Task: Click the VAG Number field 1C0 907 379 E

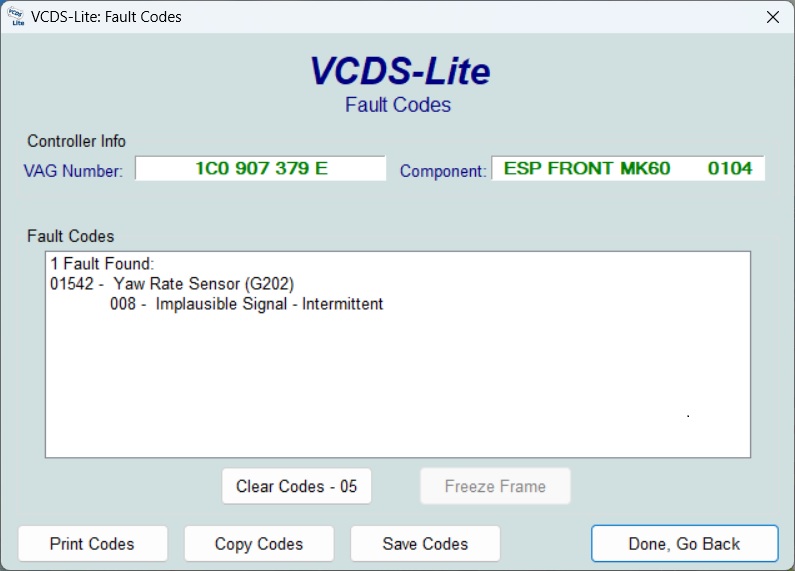Action: coord(261,168)
